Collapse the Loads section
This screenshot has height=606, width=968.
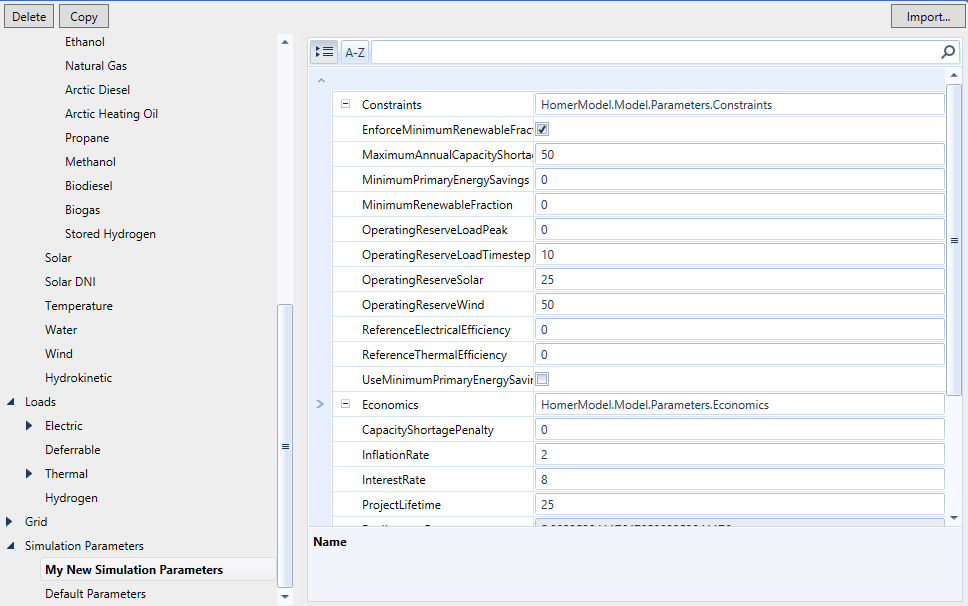pyautogui.click(x=11, y=401)
